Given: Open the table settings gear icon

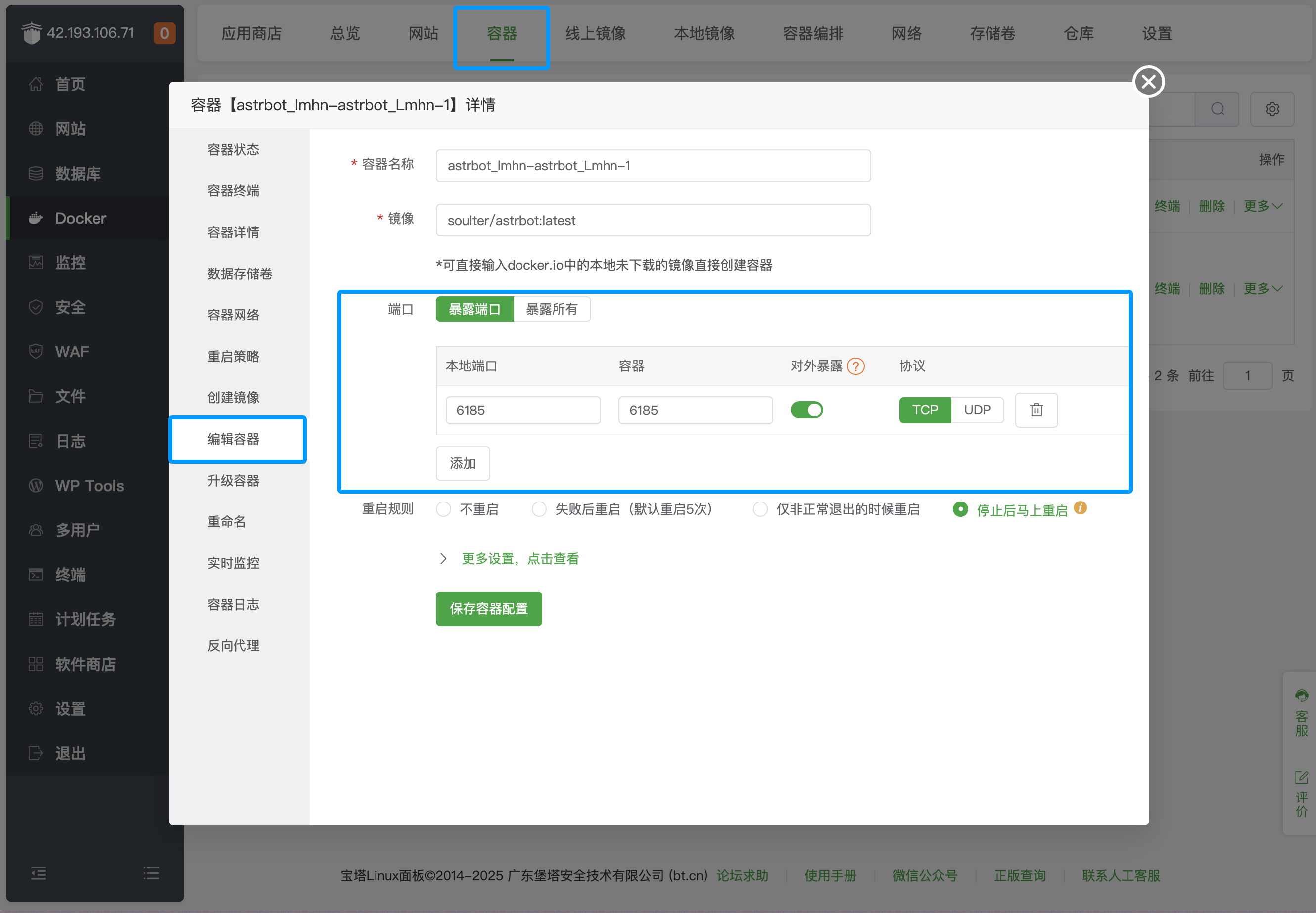Looking at the screenshot, I should tap(1271, 109).
